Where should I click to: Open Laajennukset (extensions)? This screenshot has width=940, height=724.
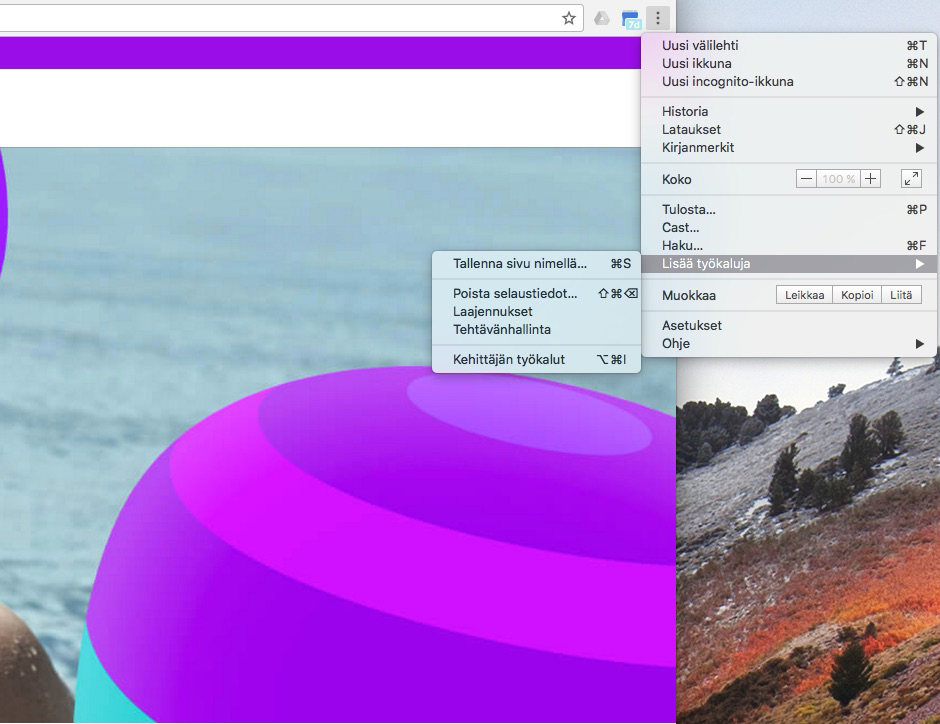point(537,312)
